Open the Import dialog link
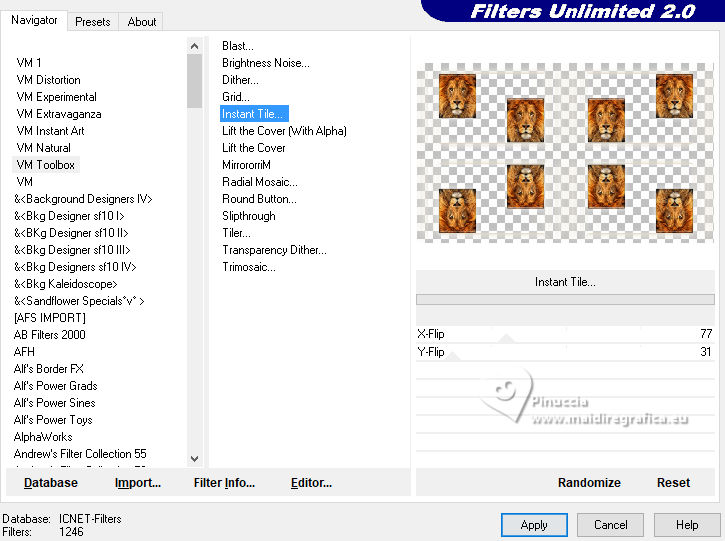Viewport: 725px width, 541px height. coord(138,483)
